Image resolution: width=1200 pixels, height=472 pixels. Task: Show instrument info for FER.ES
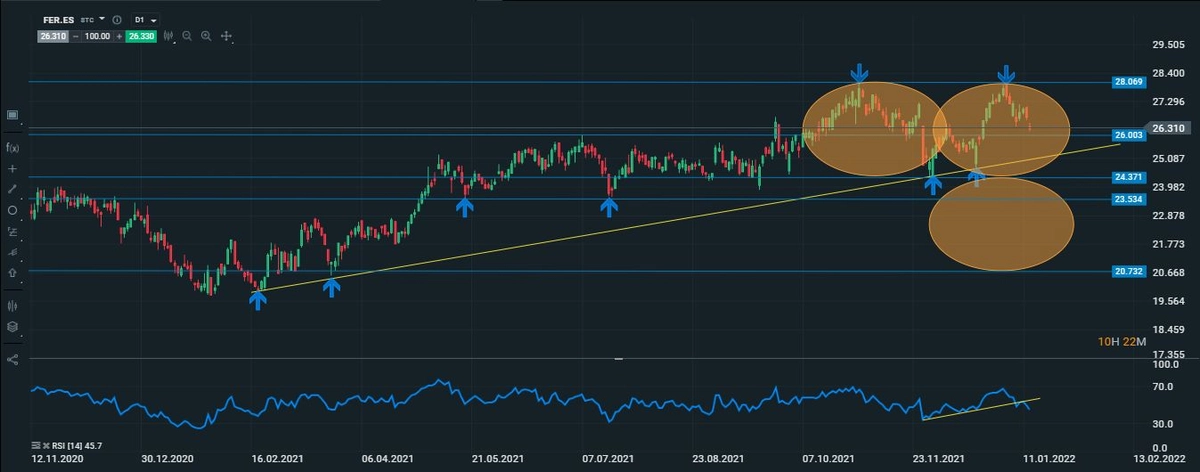coord(117,19)
